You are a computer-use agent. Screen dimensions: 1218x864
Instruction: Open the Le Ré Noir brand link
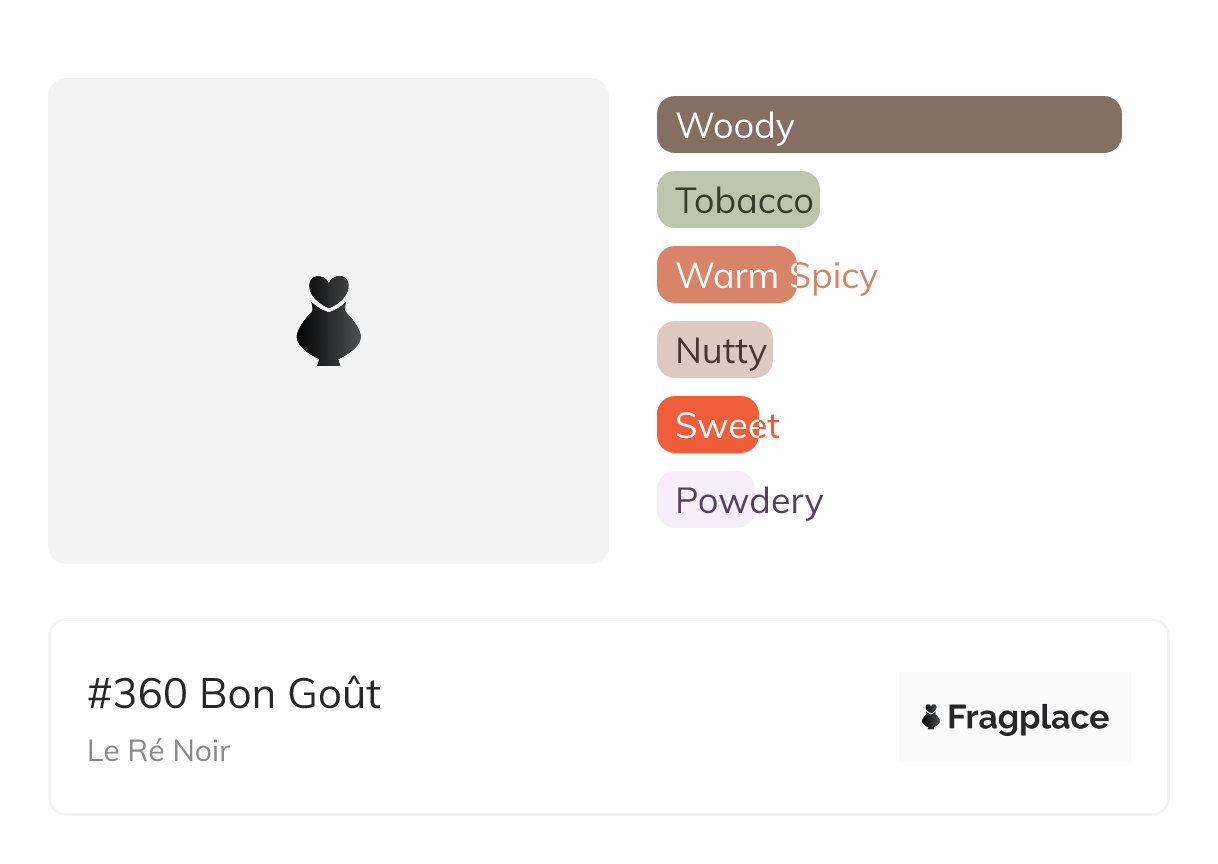pyautogui.click(x=158, y=751)
